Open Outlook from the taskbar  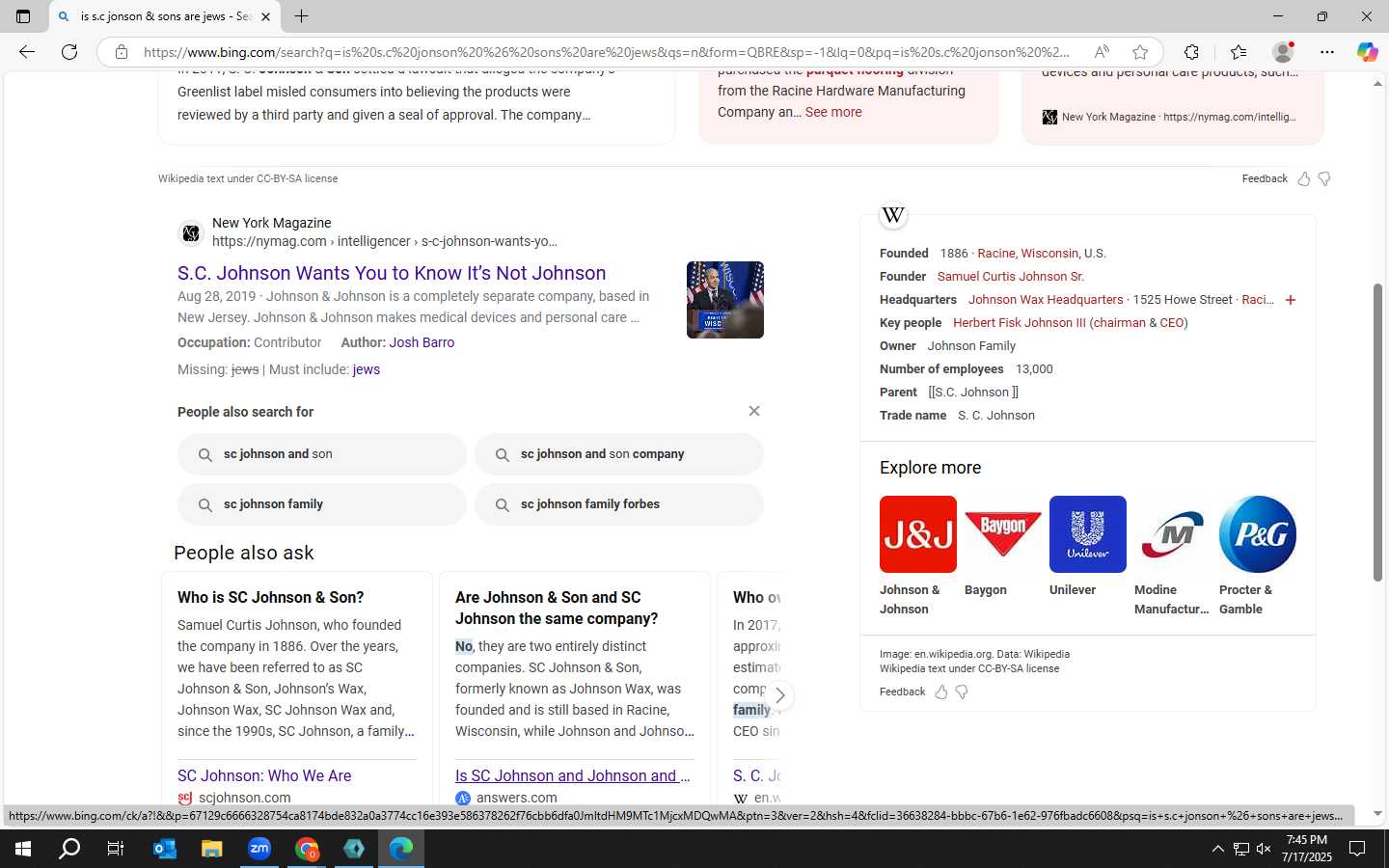tap(165, 849)
